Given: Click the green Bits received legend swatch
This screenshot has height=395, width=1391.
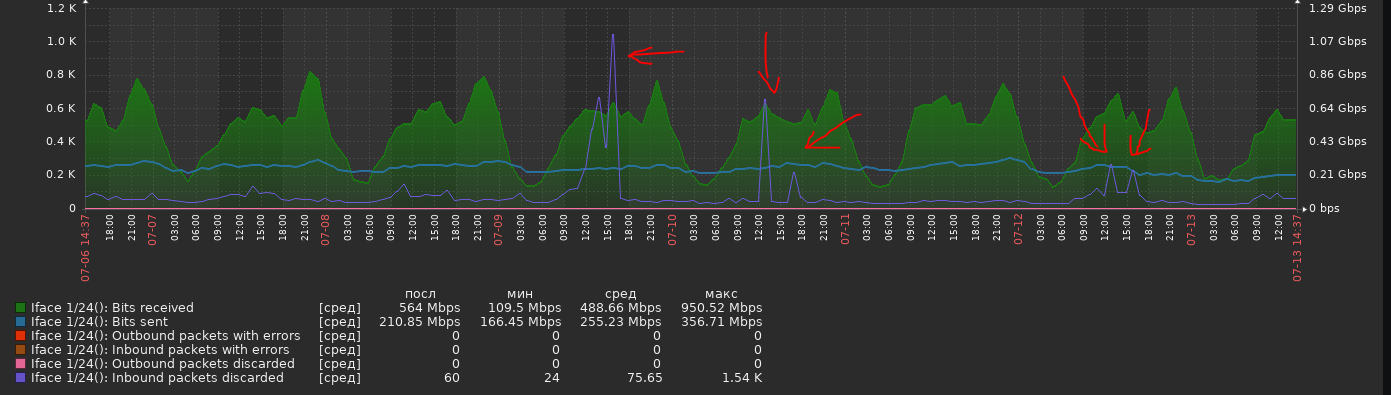Looking at the screenshot, I should (21, 308).
